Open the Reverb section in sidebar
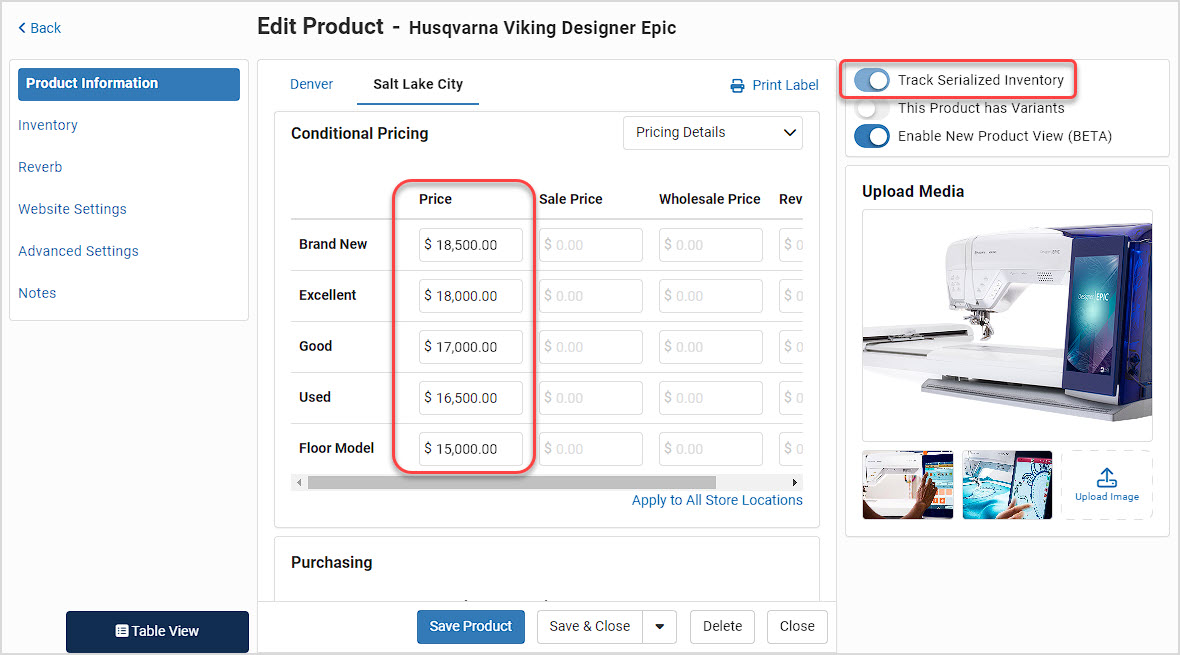The height and width of the screenshot is (655, 1180). [x=41, y=167]
